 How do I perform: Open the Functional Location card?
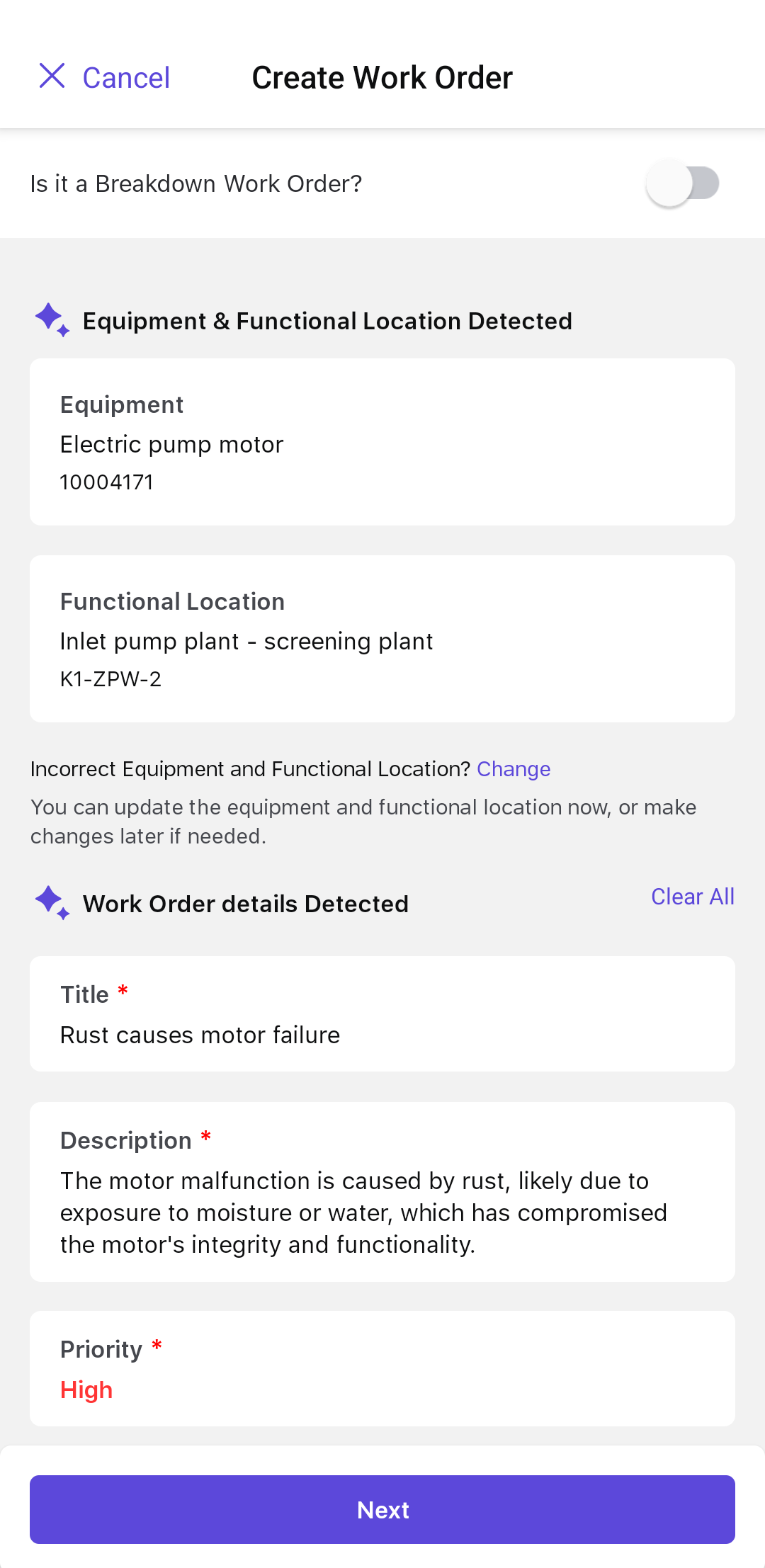(382, 639)
